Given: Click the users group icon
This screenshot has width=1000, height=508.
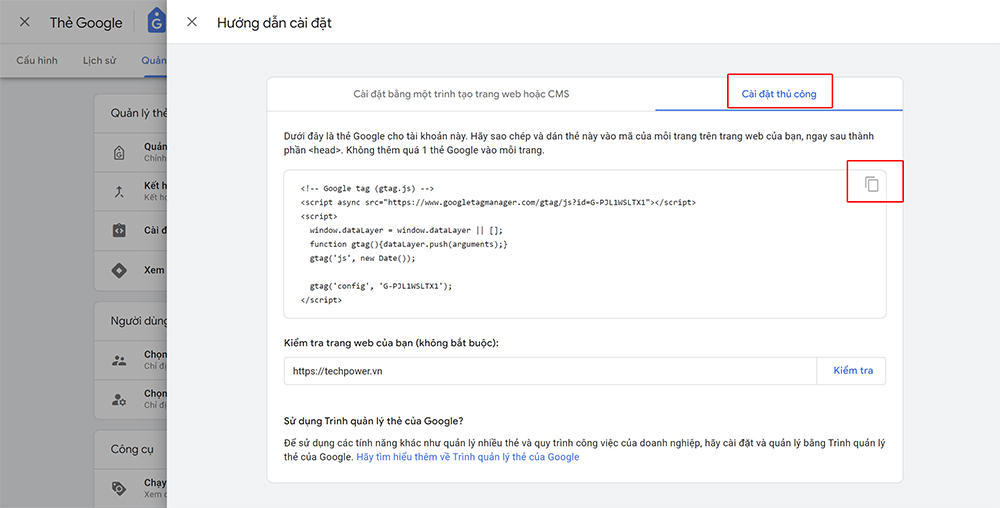Looking at the screenshot, I should 119,361.
